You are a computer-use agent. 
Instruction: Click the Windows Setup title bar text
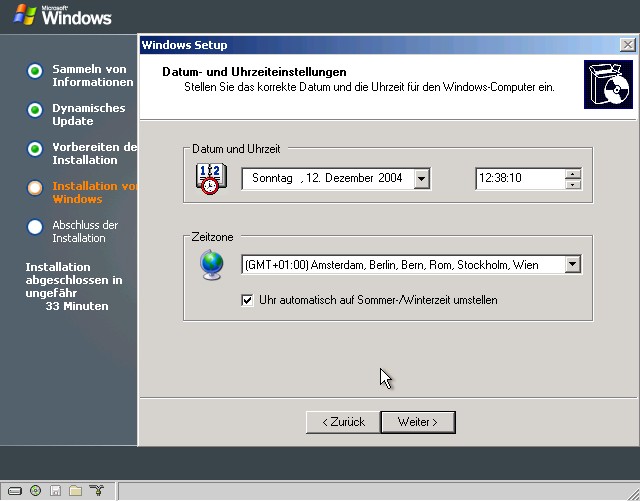(x=184, y=45)
